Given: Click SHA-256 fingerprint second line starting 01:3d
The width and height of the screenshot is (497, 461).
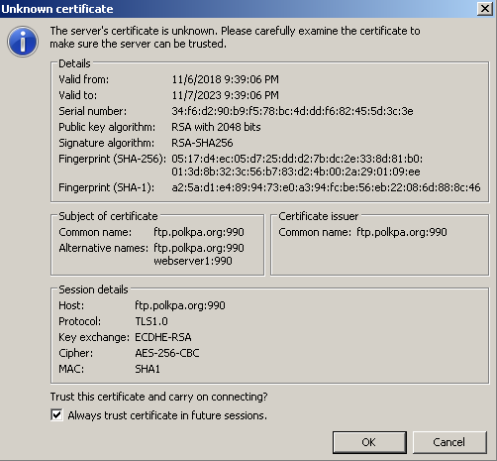Looking at the screenshot, I should [296, 172].
